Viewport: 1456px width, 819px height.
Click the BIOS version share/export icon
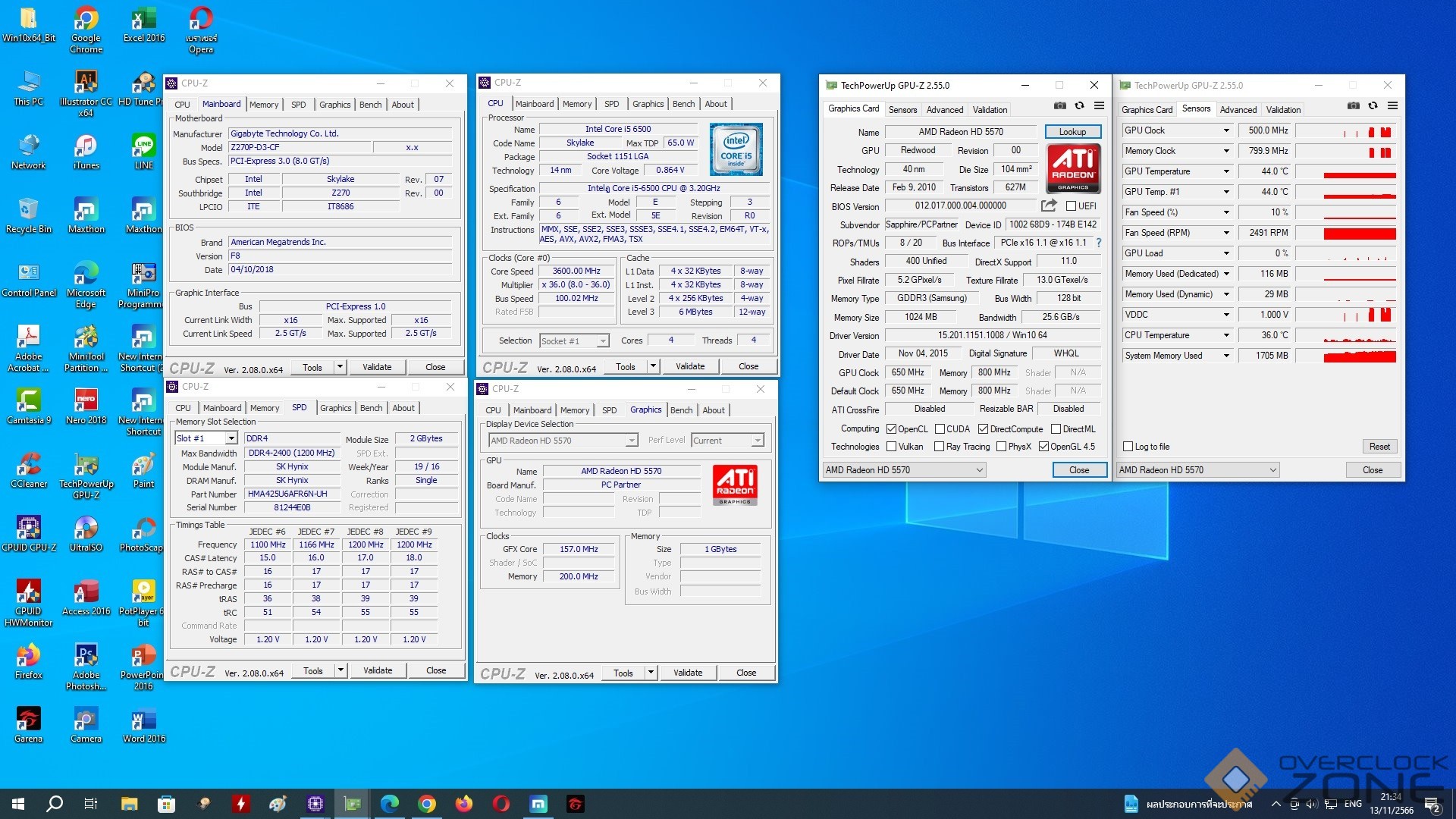1049,206
